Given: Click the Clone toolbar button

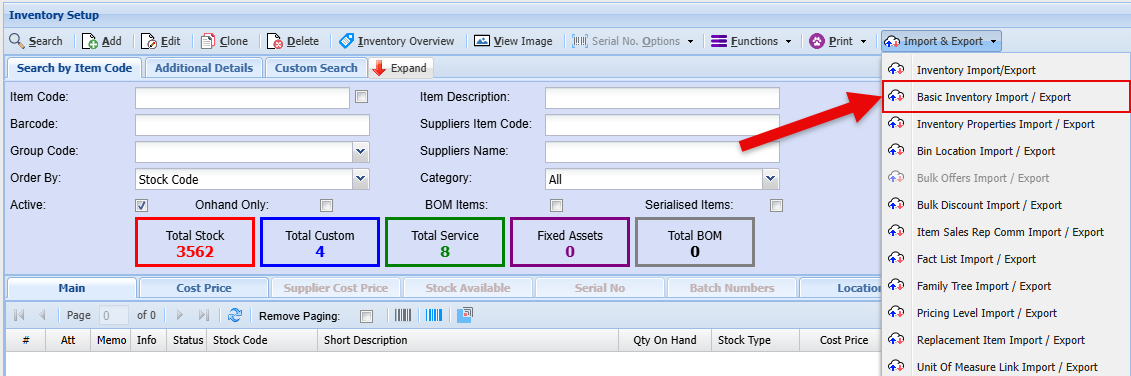Looking at the screenshot, I should 224,41.
